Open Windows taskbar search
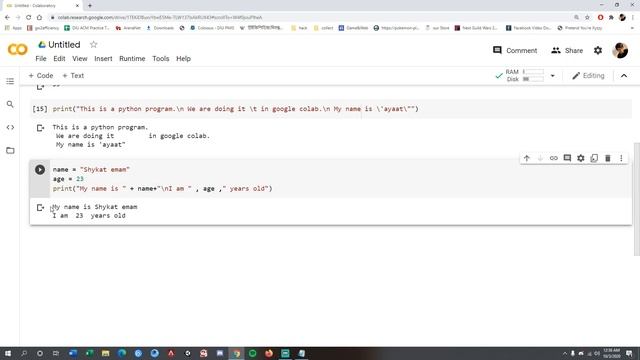This screenshot has width=640, height=360. coord(24,353)
